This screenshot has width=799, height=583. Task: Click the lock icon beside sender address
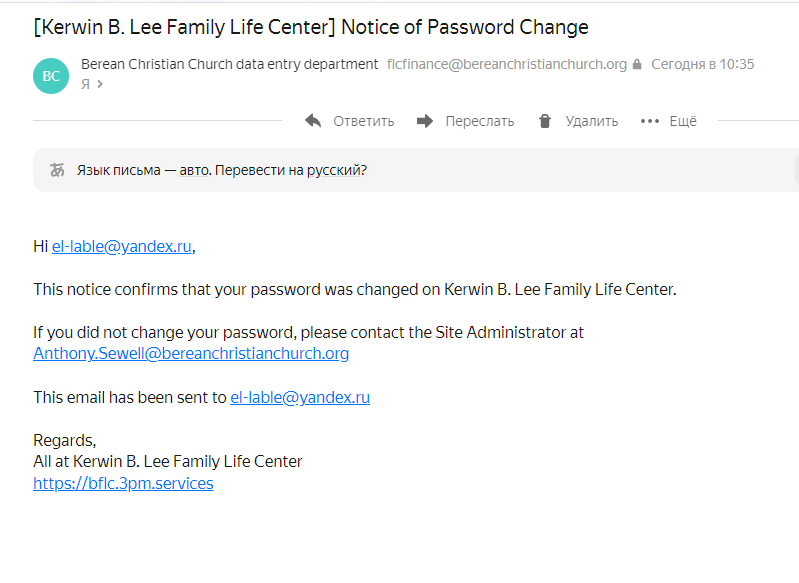637,64
